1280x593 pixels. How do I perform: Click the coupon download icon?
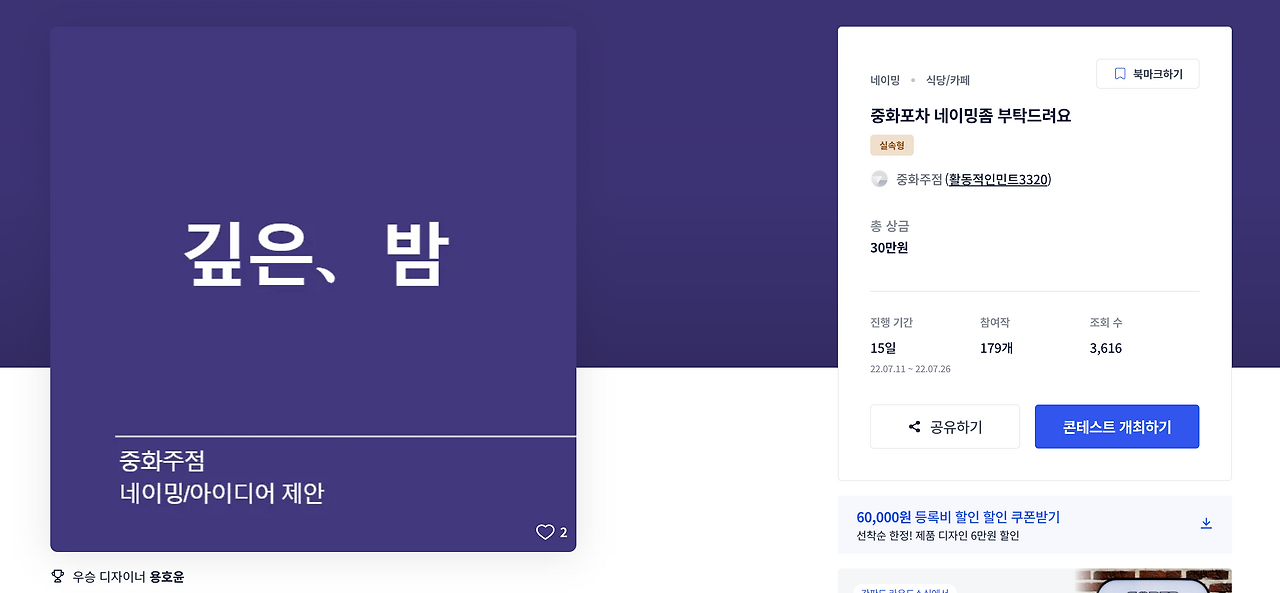(x=1206, y=523)
